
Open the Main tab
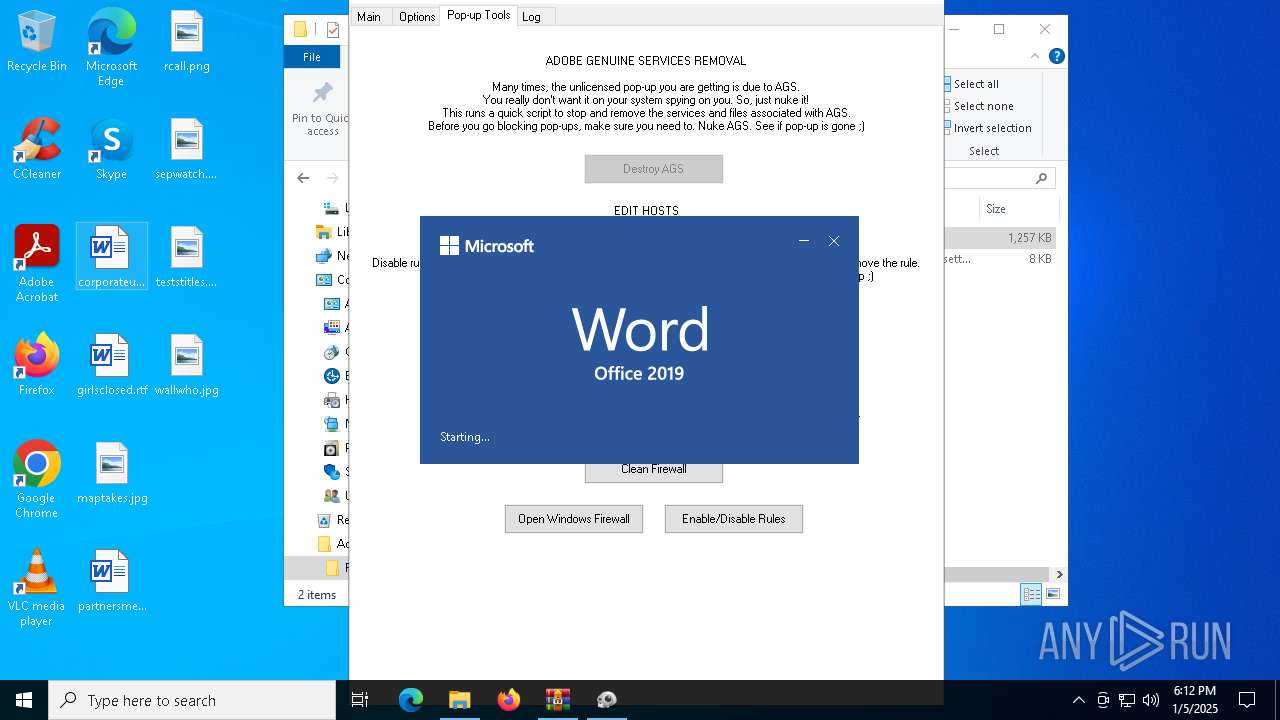coord(369,17)
